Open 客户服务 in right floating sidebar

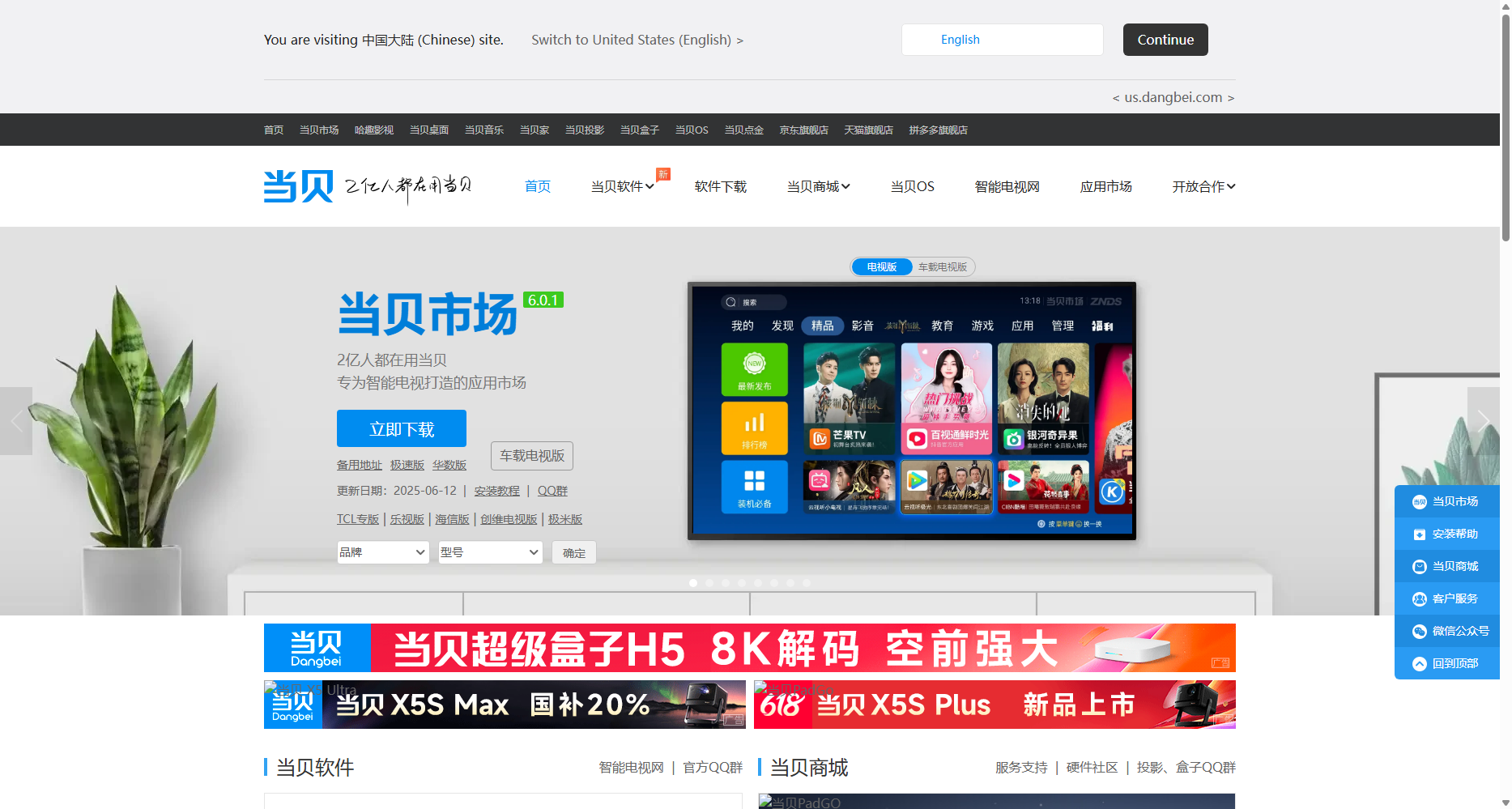pyautogui.click(x=1447, y=598)
